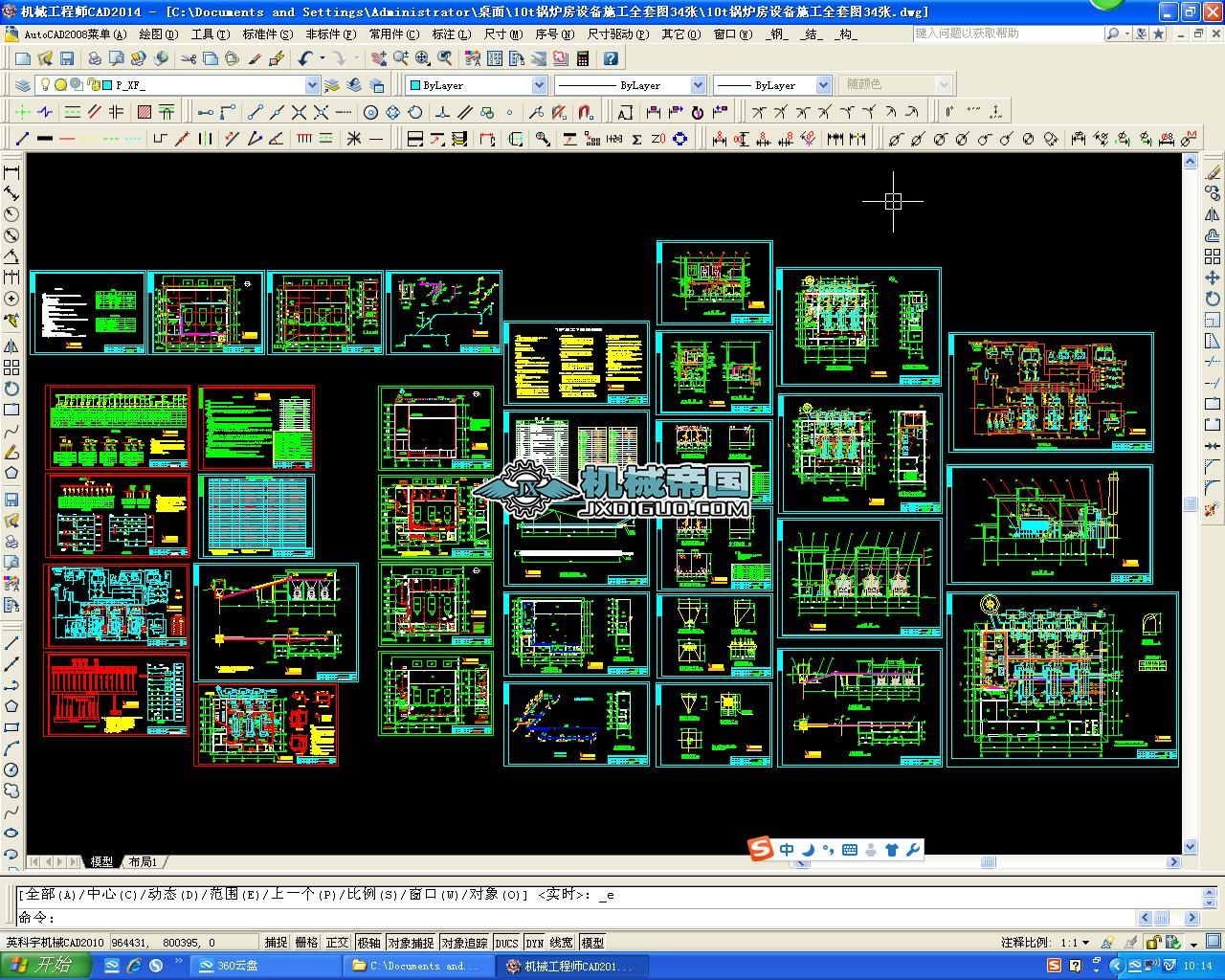The width and height of the screenshot is (1225, 980).
Task: Click the thick black line style icon
Action: 45,139
